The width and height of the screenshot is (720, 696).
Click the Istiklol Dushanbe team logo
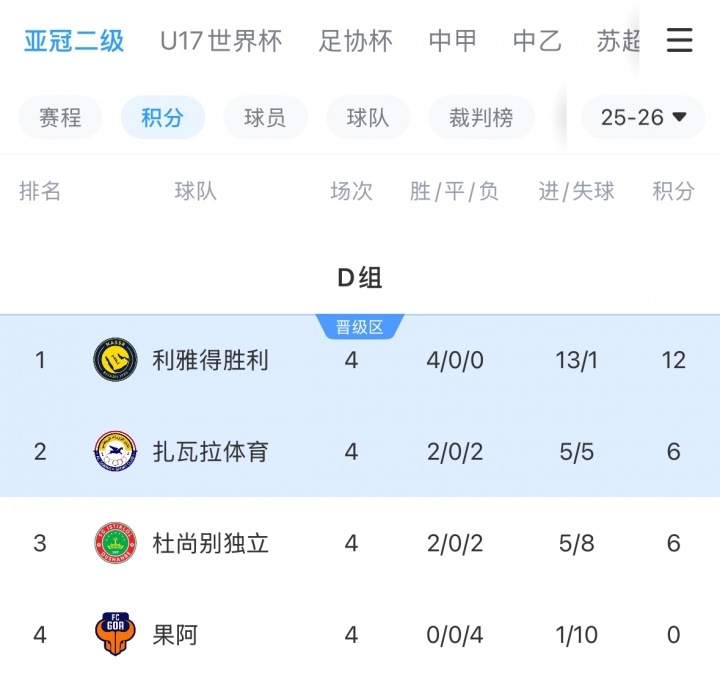coord(115,543)
